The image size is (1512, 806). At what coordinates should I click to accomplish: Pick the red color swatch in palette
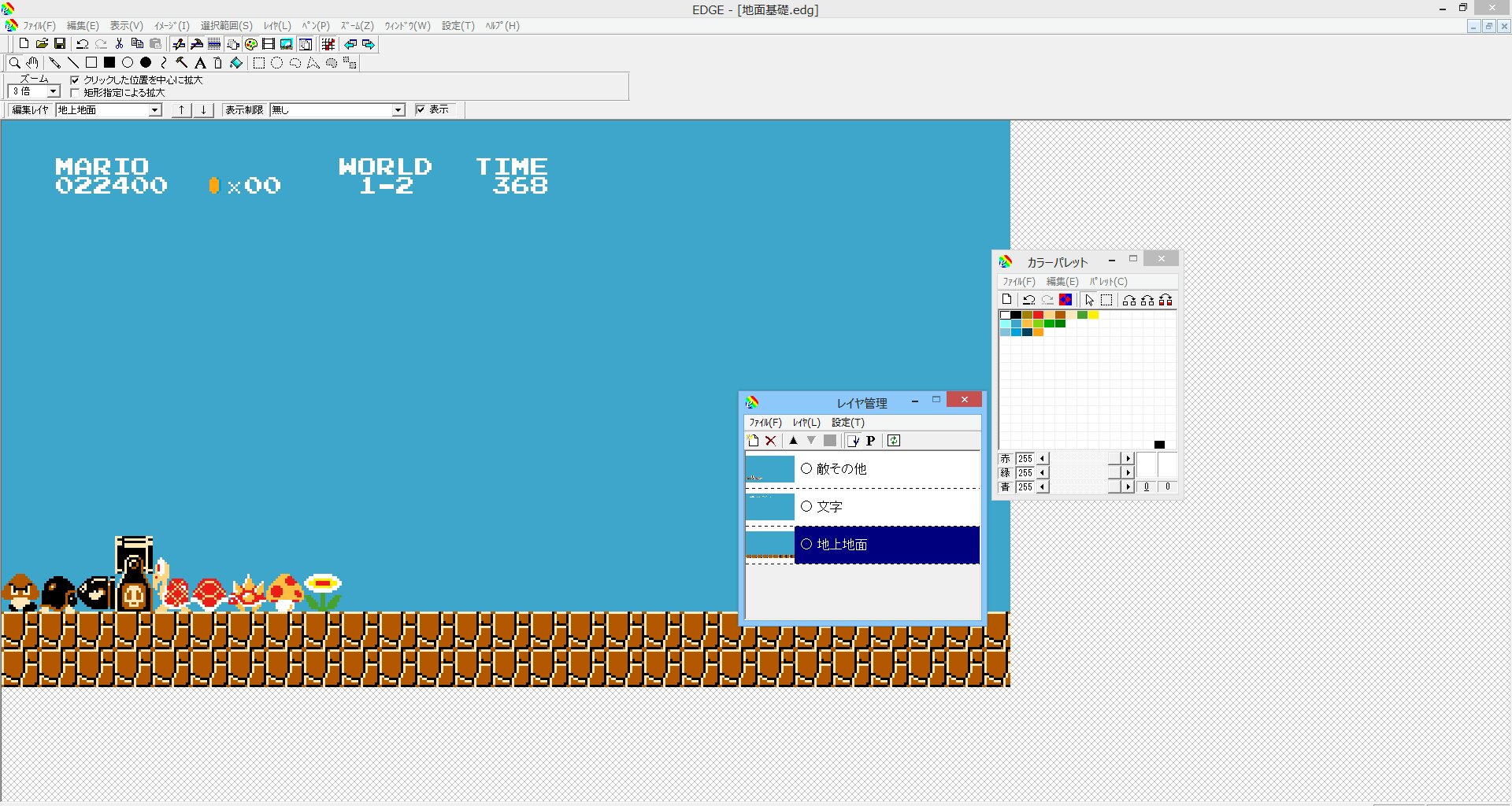(1038, 315)
